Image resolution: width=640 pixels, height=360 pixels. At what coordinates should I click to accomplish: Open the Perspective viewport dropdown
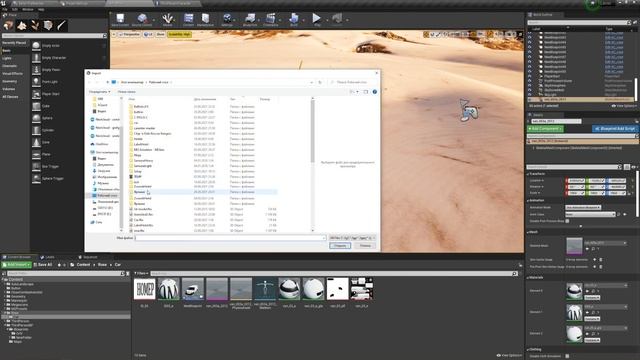[129, 35]
